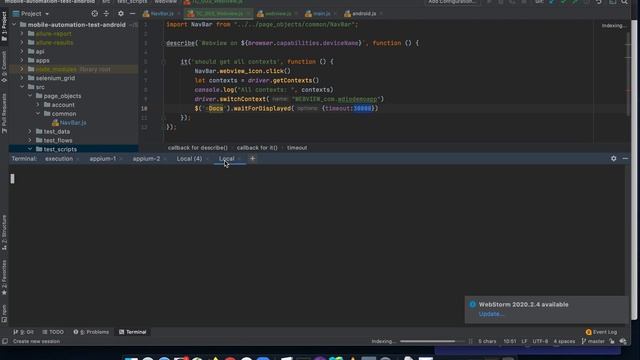Switch to NavBar.js editor tab
640x360 pixels.
click(162, 13)
